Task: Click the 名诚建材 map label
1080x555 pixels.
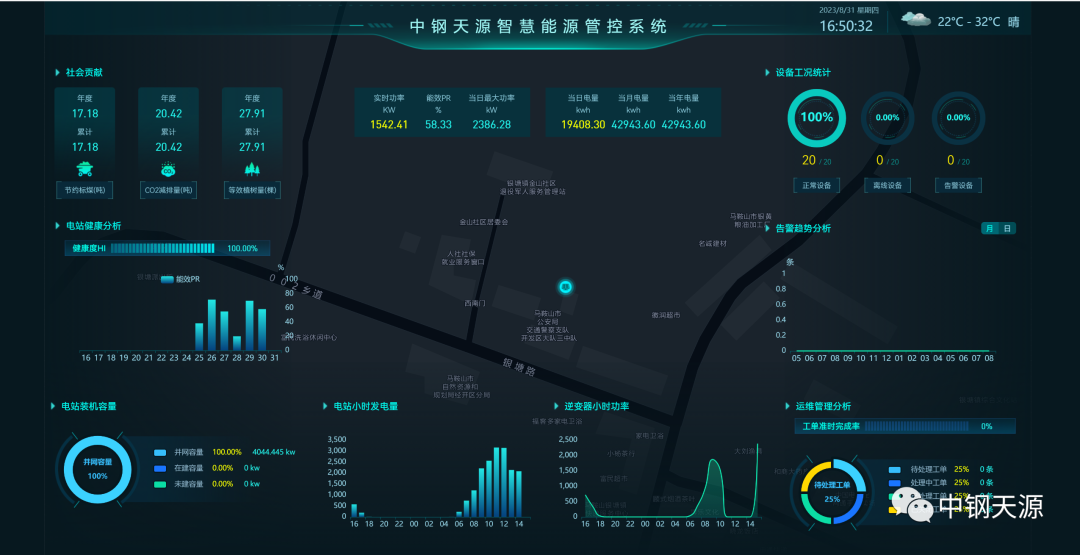Action: pos(712,243)
